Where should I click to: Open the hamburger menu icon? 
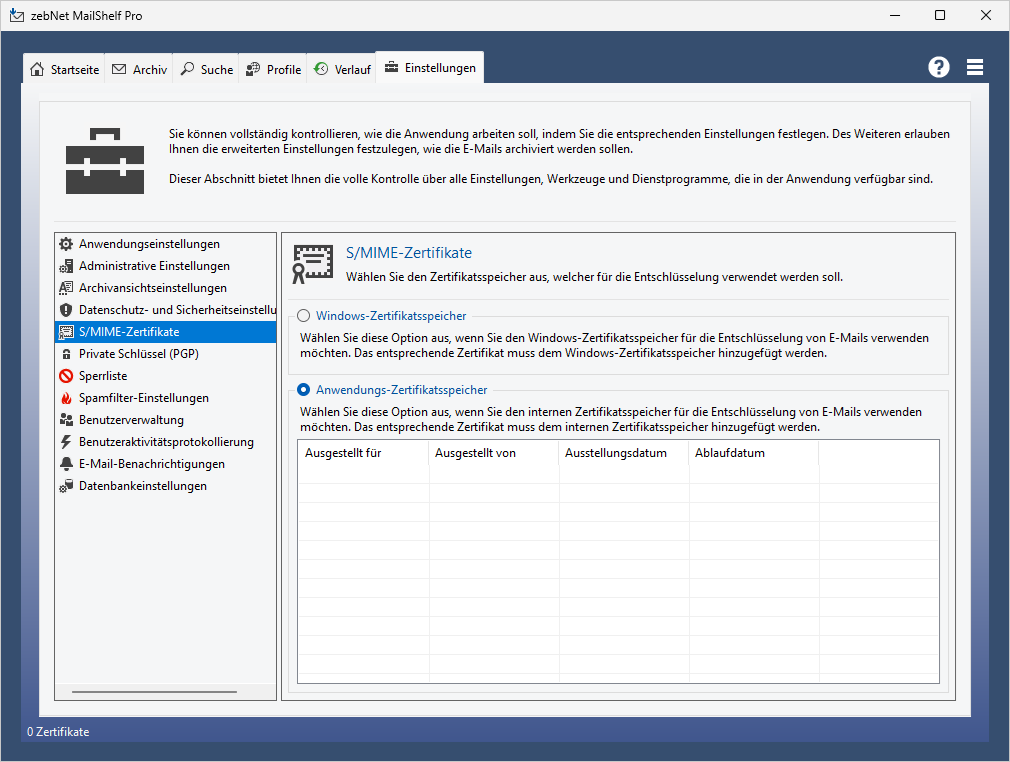click(x=975, y=67)
